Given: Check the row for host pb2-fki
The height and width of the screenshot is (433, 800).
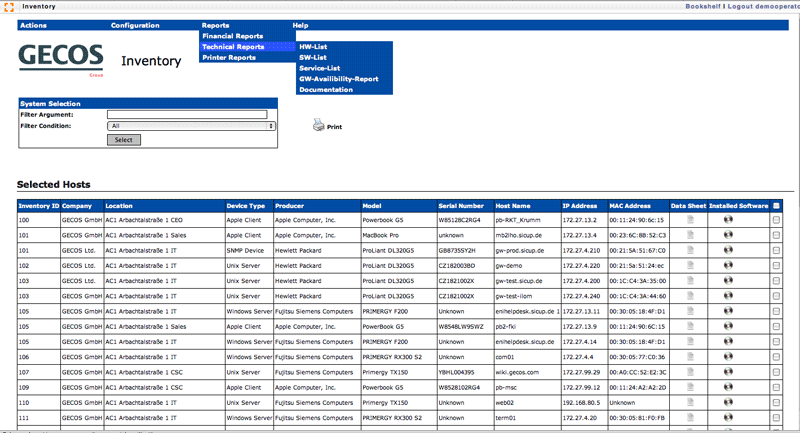Looking at the screenshot, I should pos(776,326).
